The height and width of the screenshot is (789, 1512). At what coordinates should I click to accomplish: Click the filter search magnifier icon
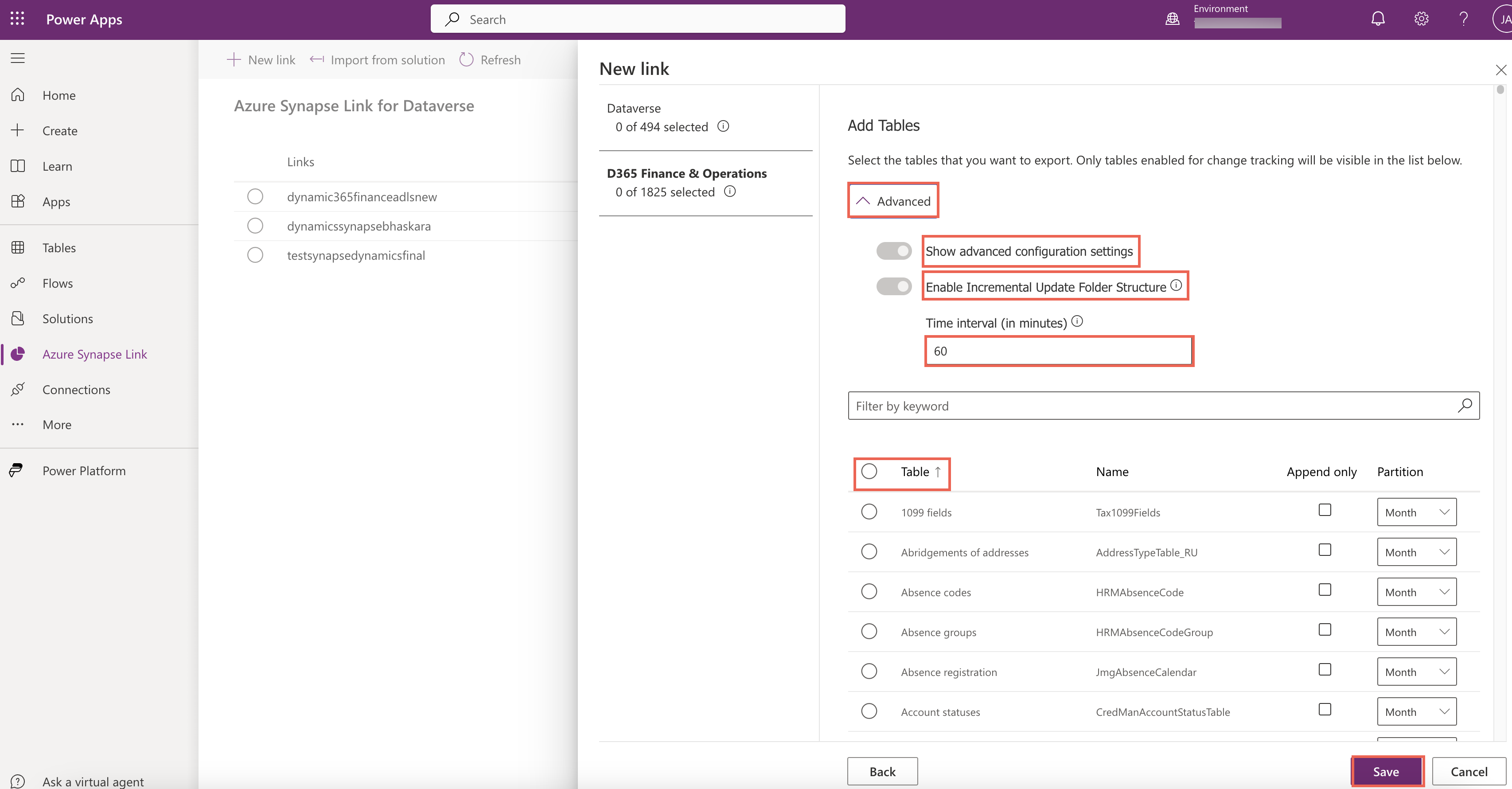coord(1465,405)
